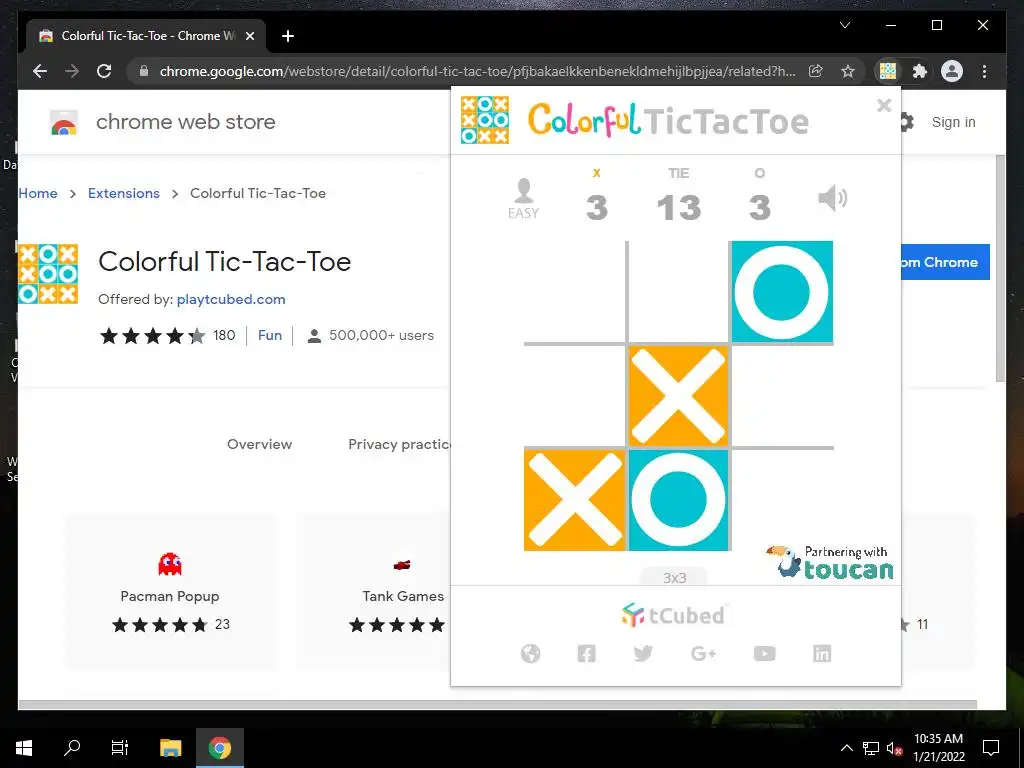Click the middle-left empty board cell
This screenshot has height=768, width=1024.
pos(575,396)
